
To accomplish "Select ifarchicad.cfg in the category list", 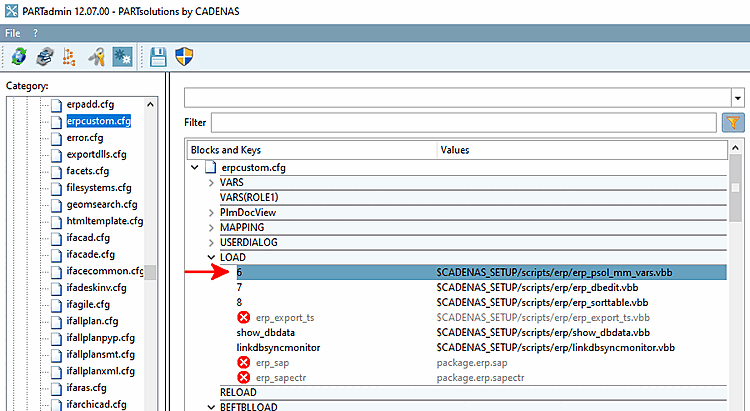I will point(97,404).
